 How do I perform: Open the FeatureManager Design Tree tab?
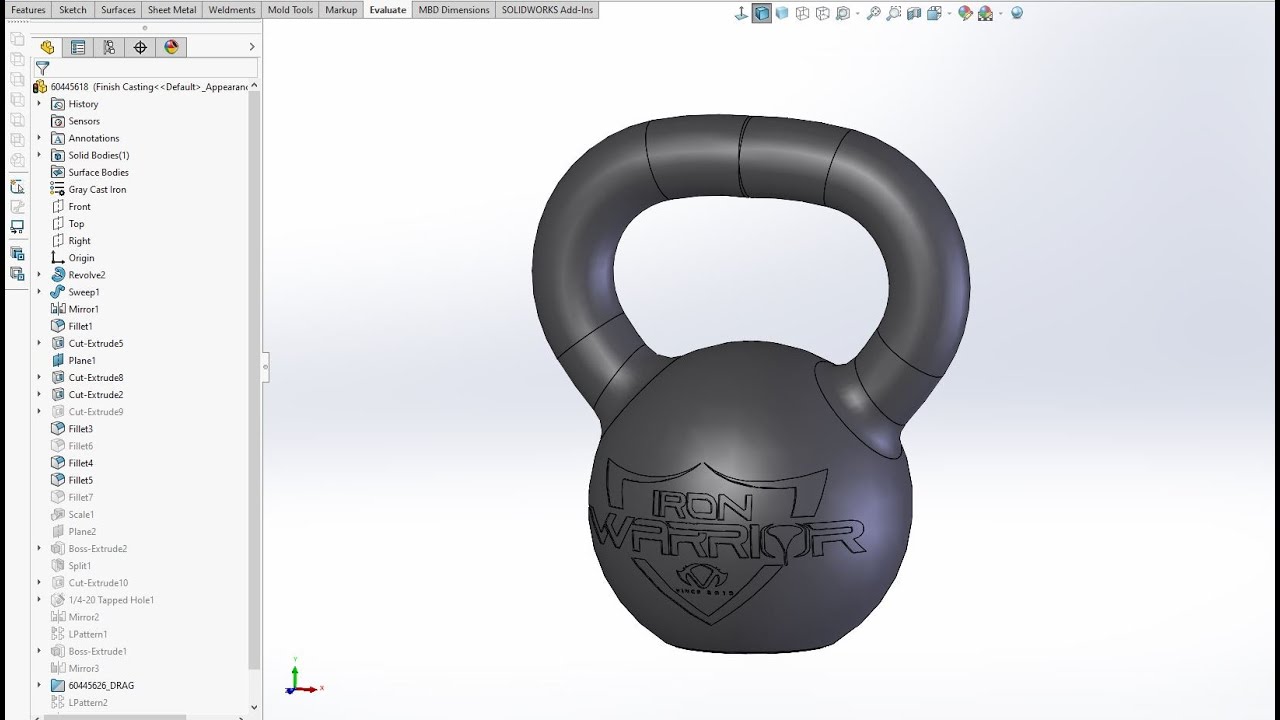tap(47, 47)
